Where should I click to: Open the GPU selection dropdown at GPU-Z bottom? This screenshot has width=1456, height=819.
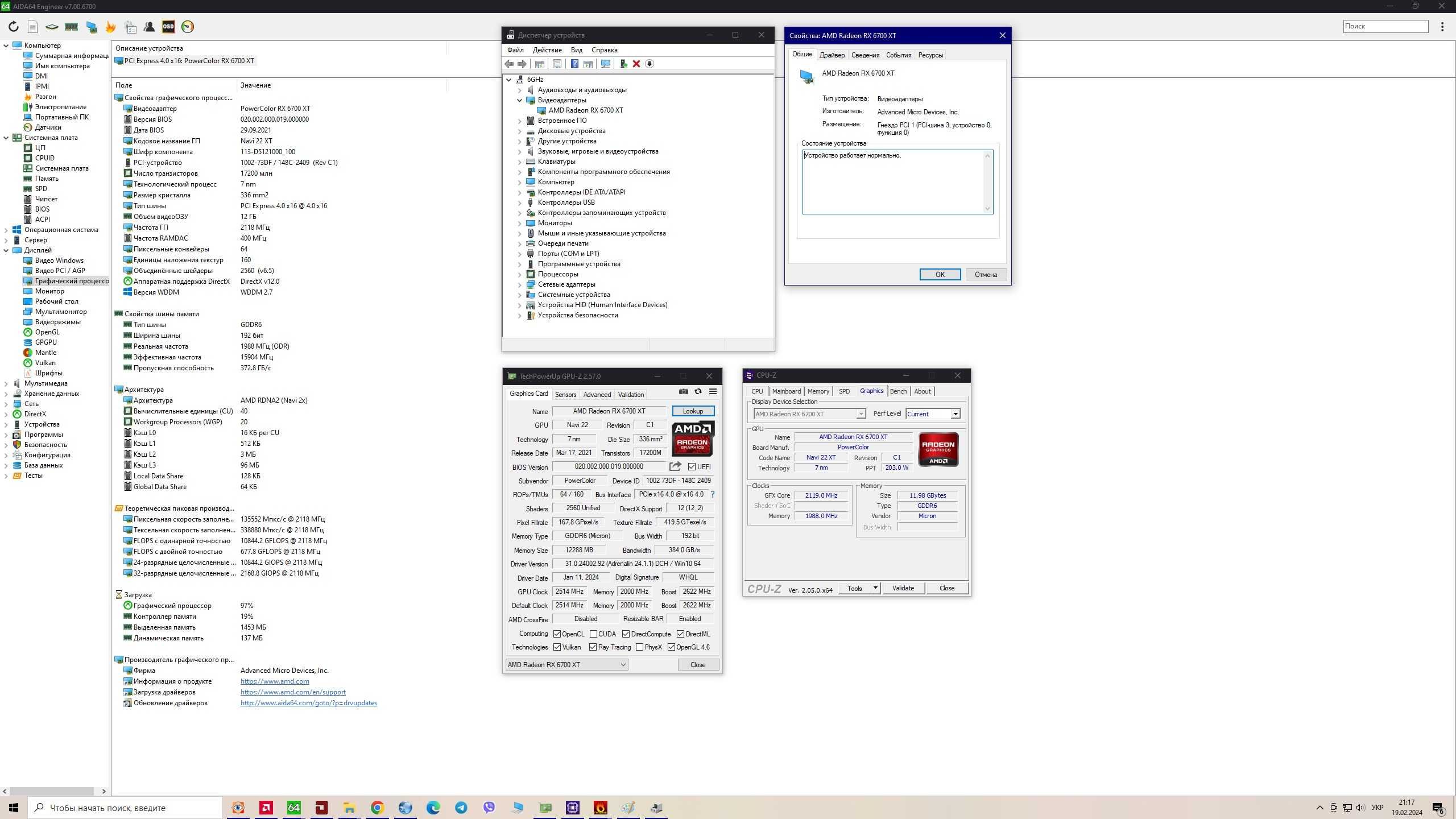[566, 664]
